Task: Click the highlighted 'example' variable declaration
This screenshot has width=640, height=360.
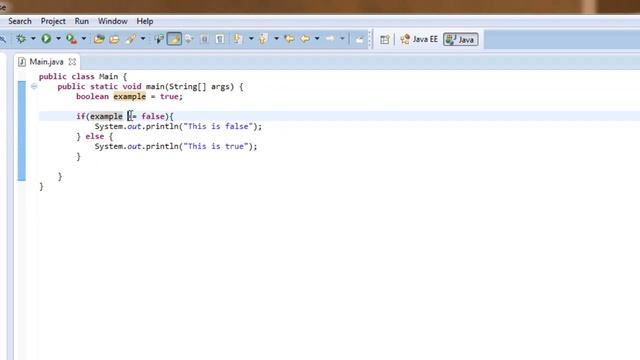Action: pyautogui.click(x=129, y=96)
